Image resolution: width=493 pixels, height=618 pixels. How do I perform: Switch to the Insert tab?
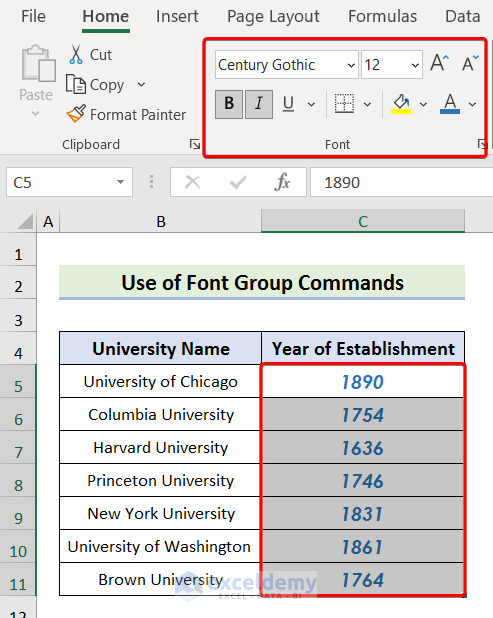point(177,17)
